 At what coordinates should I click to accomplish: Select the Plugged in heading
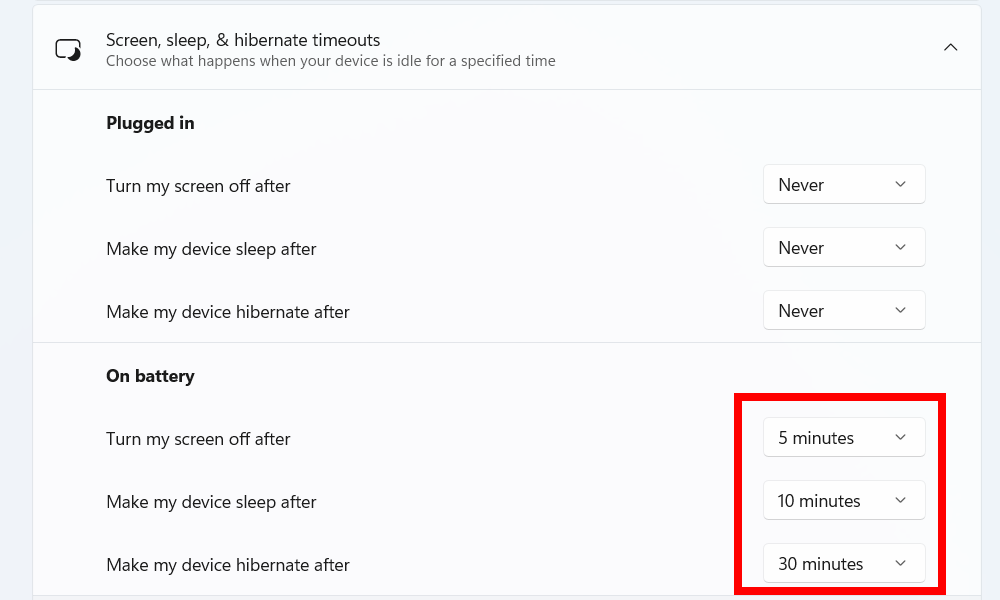click(150, 123)
